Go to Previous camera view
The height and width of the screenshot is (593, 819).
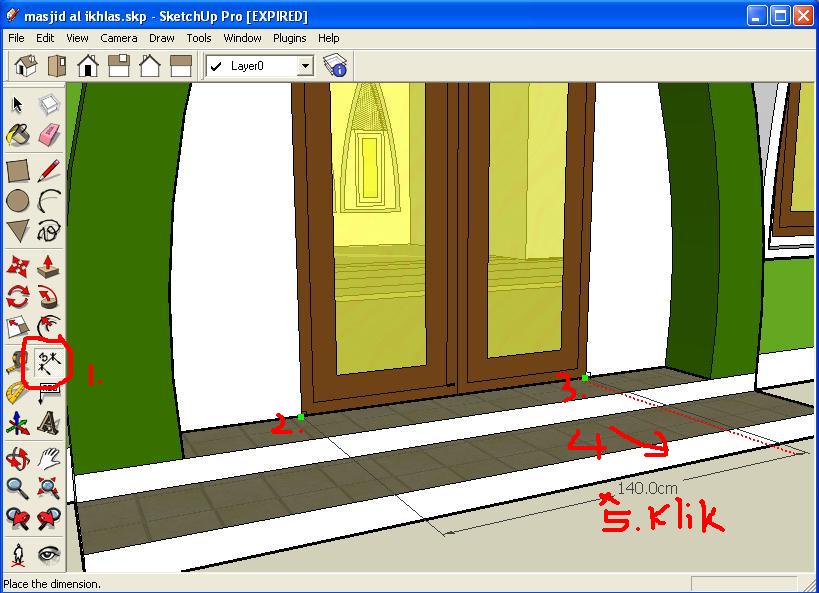tap(18, 519)
